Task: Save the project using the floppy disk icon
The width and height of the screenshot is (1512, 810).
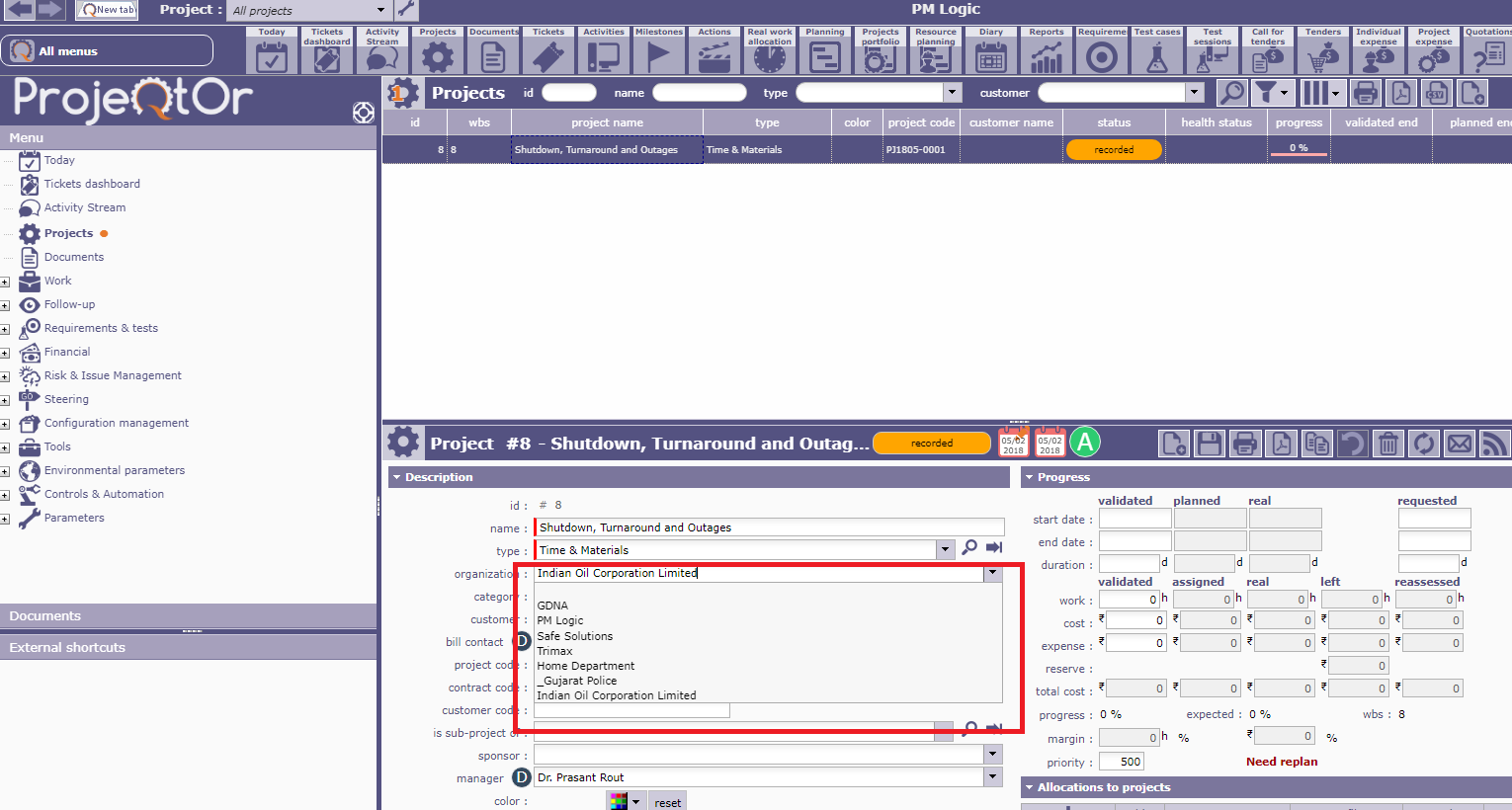Action: (x=1210, y=444)
